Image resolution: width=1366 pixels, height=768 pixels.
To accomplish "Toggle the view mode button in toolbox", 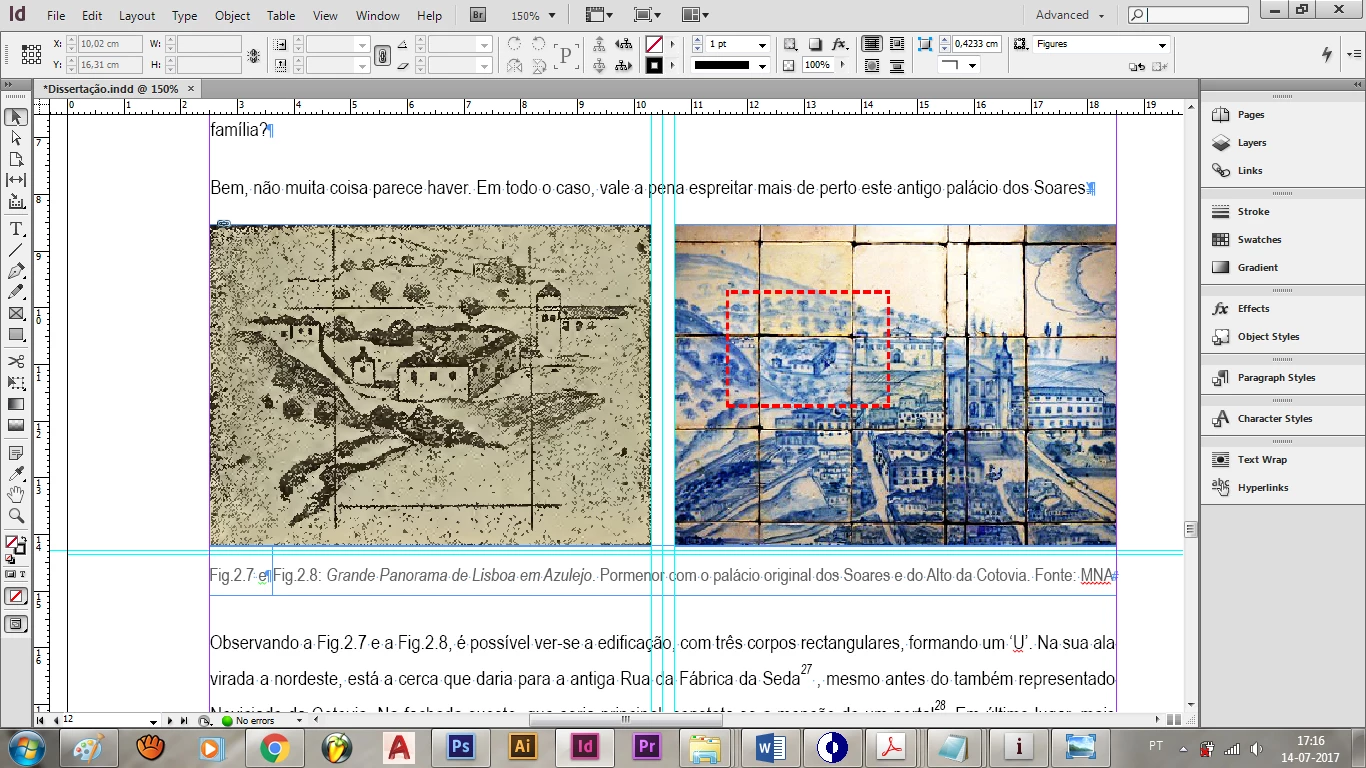I will [x=16, y=624].
